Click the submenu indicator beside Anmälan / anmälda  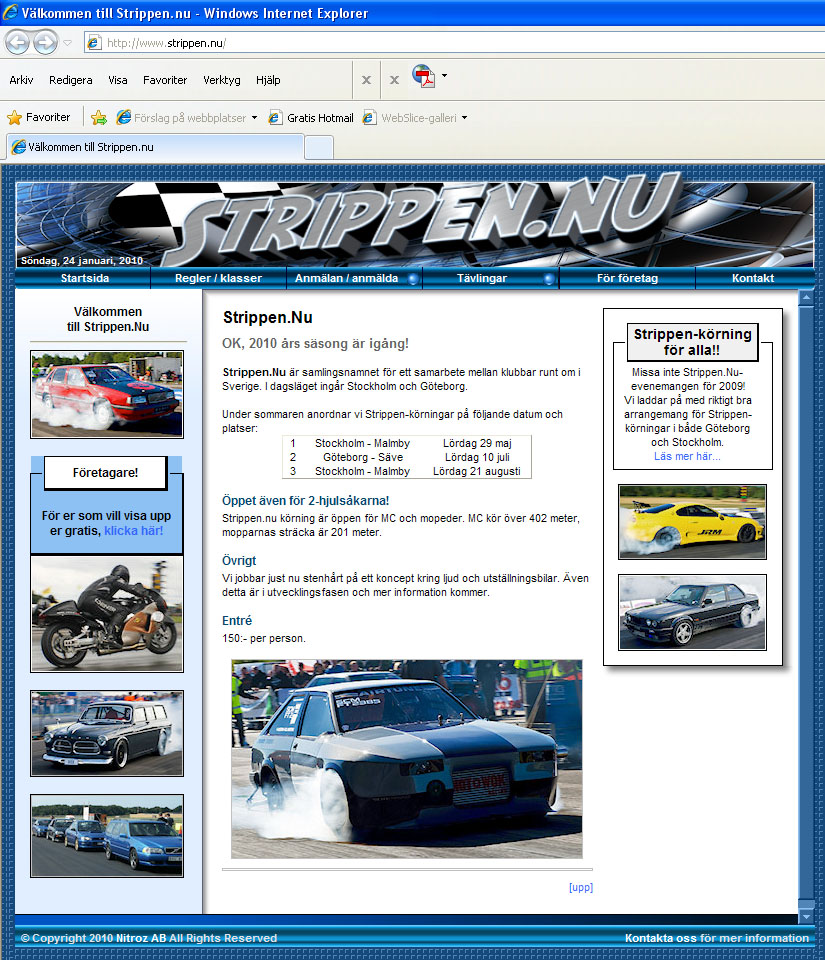tap(414, 279)
